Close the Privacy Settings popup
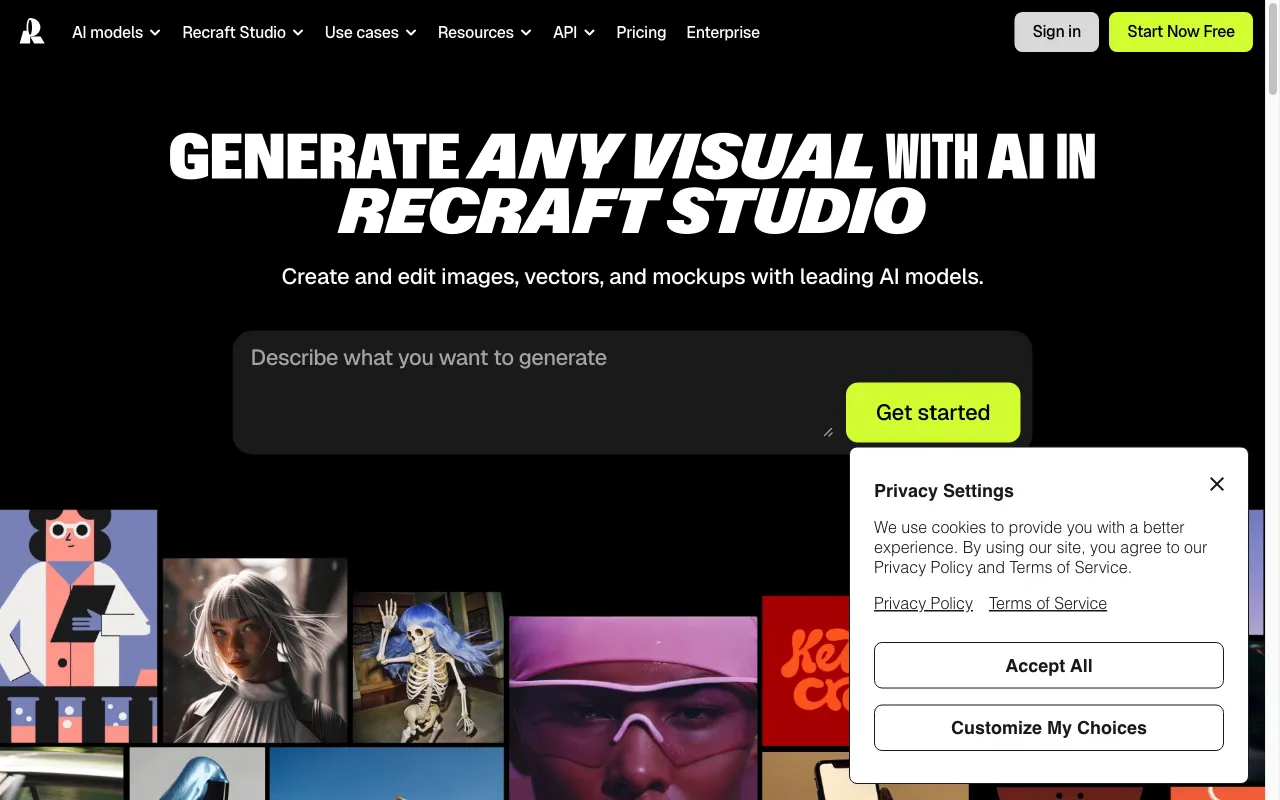The height and width of the screenshot is (800, 1280). pyautogui.click(x=1216, y=484)
